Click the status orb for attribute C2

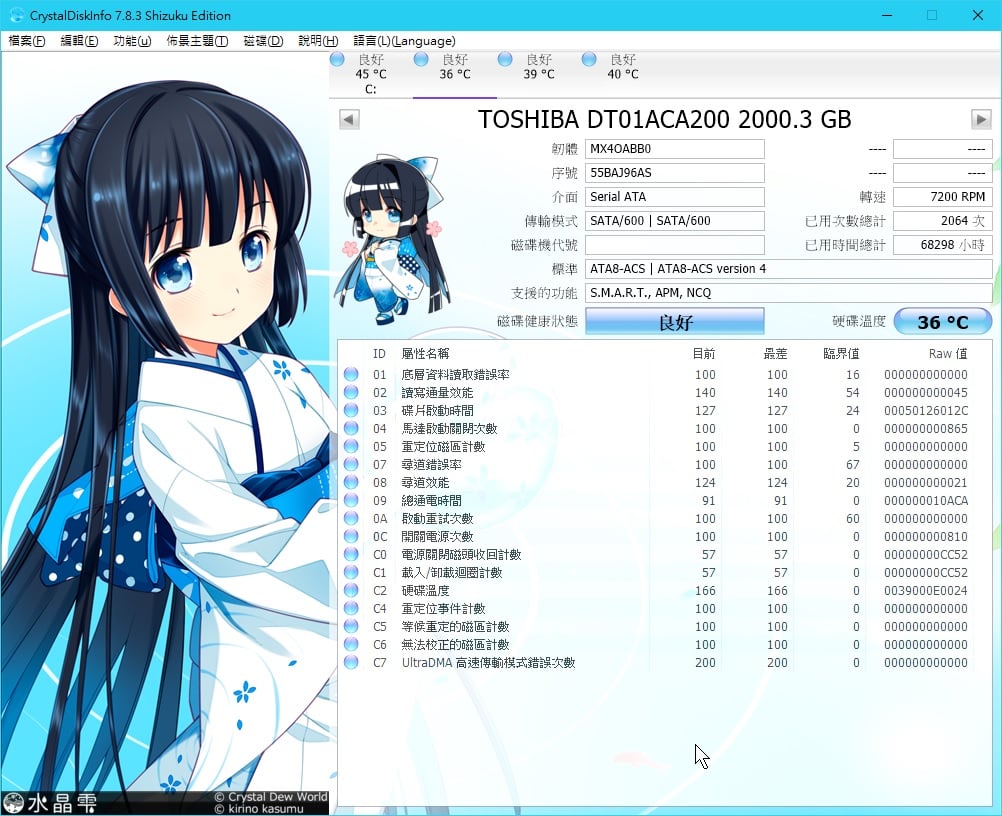point(351,590)
